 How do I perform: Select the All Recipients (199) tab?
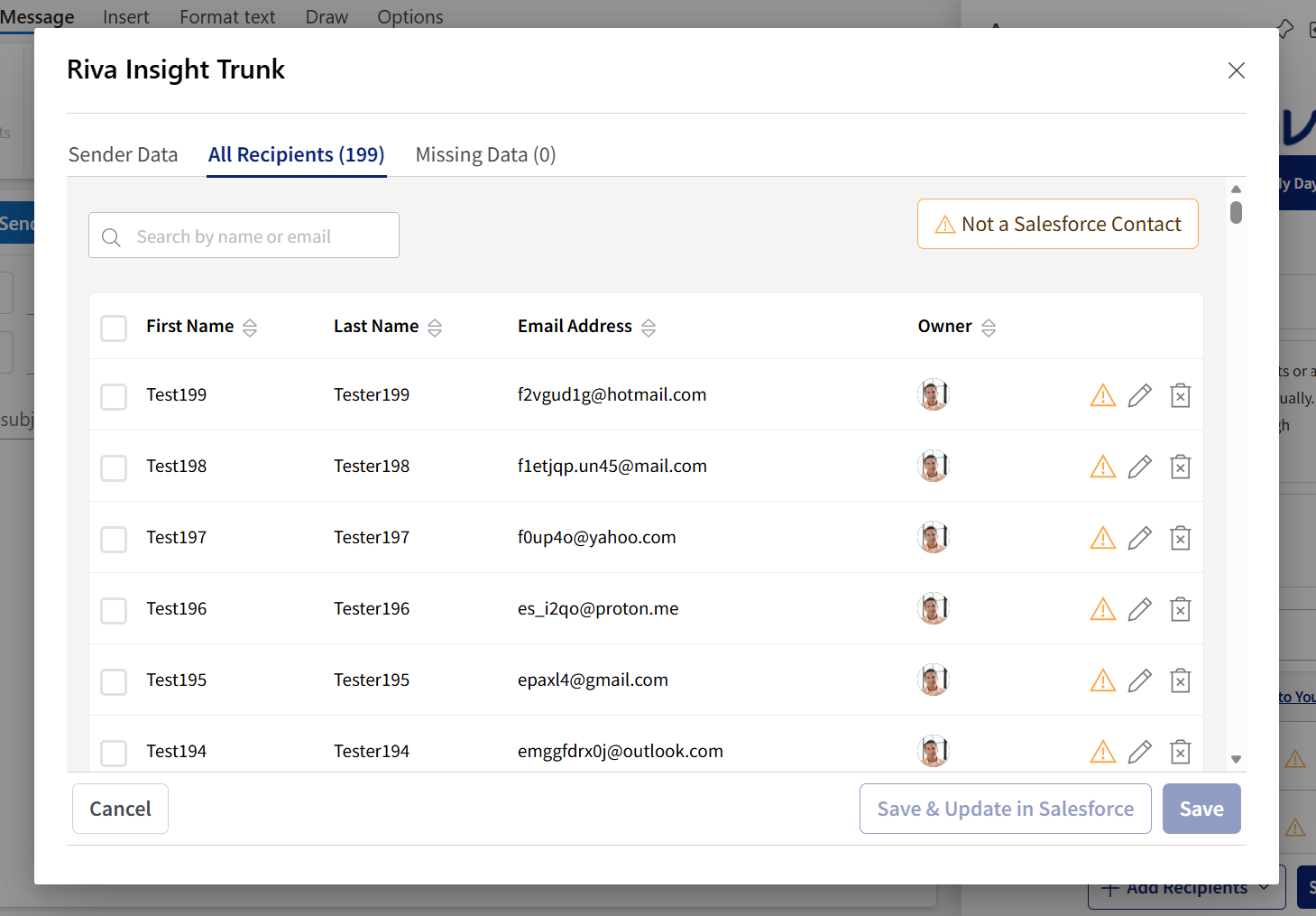pyautogui.click(x=297, y=155)
